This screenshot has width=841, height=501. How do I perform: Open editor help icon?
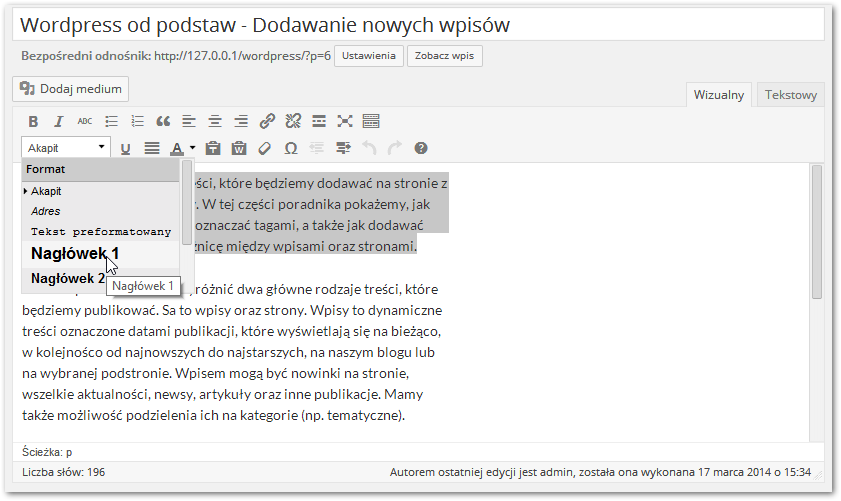[421, 149]
